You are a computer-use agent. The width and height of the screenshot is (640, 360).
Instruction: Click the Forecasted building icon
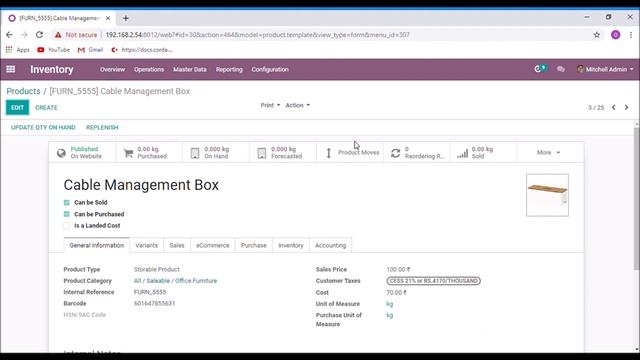tap(262, 153)
